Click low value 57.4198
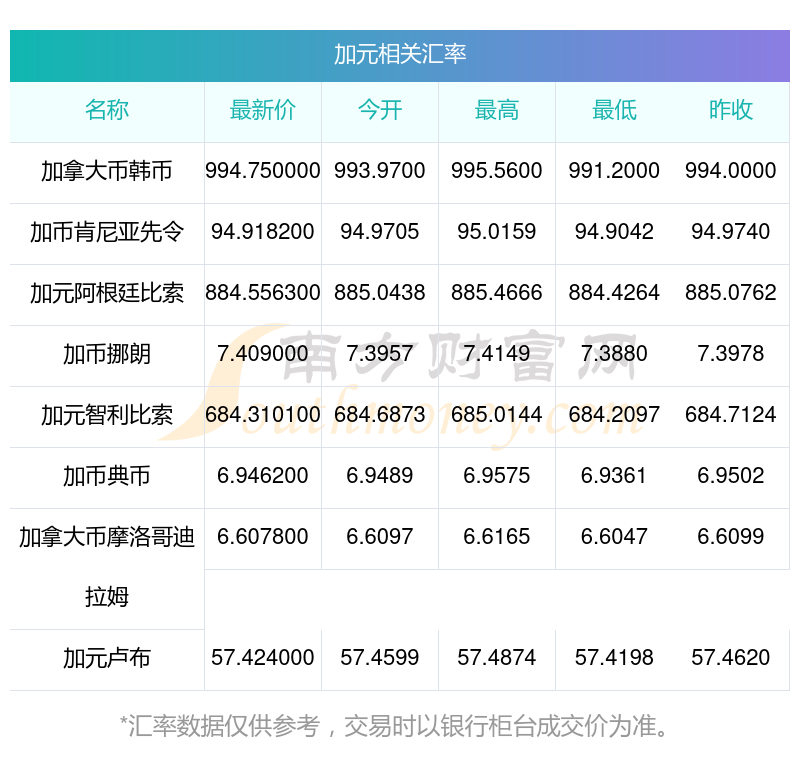This screenshot has width=800, height=757. [x=614, y=658]
